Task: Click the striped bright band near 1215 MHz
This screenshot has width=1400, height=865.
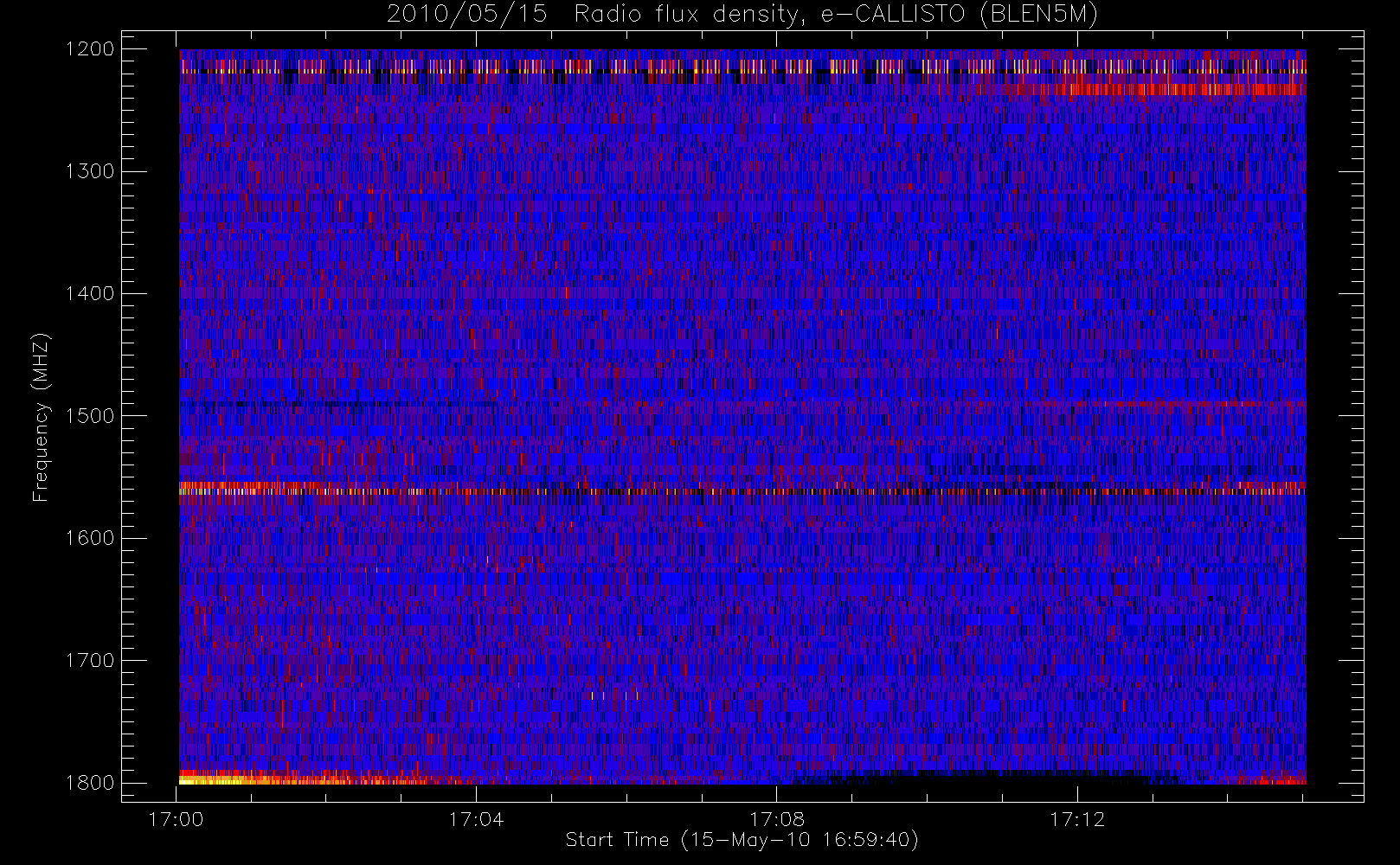Action: coord(742,67)
